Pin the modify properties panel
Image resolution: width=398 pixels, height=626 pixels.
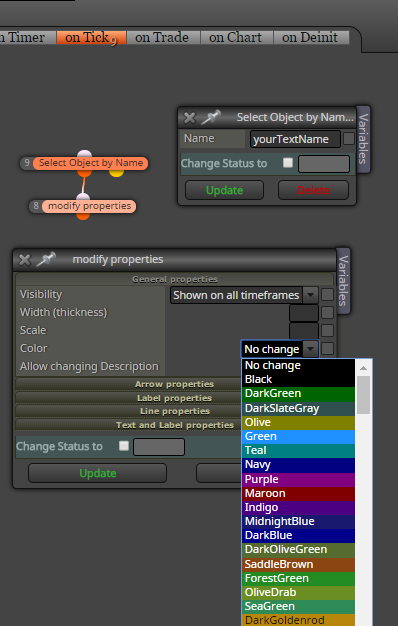coord(46,260)
